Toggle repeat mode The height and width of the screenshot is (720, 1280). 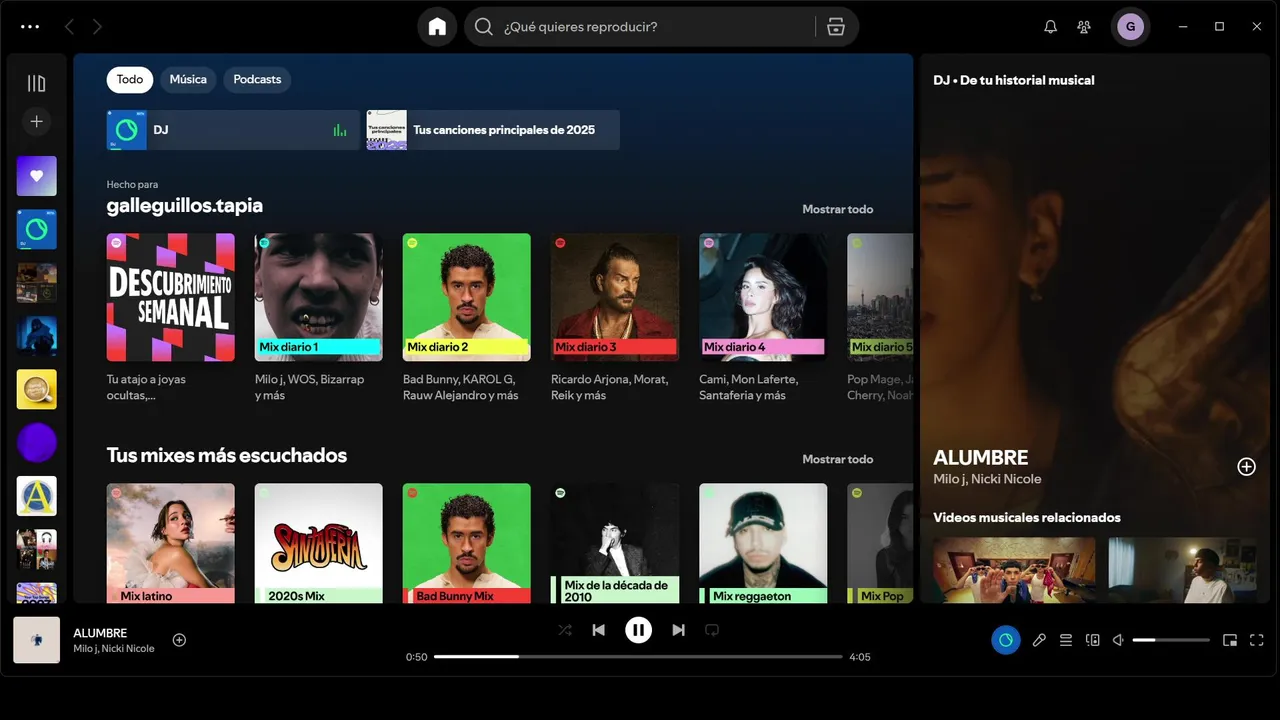pos(712,630)
